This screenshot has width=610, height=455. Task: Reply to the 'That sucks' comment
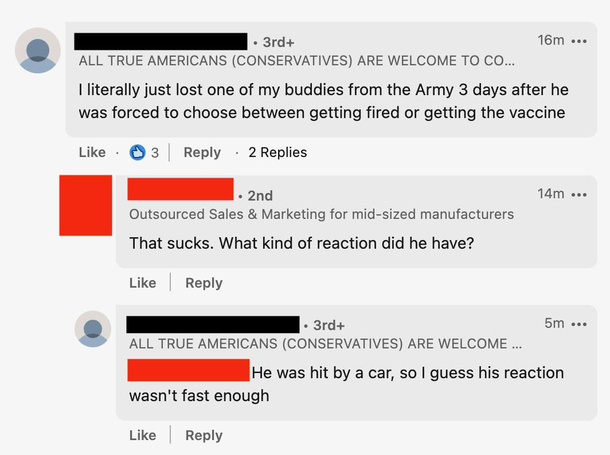tap(204, 283)
